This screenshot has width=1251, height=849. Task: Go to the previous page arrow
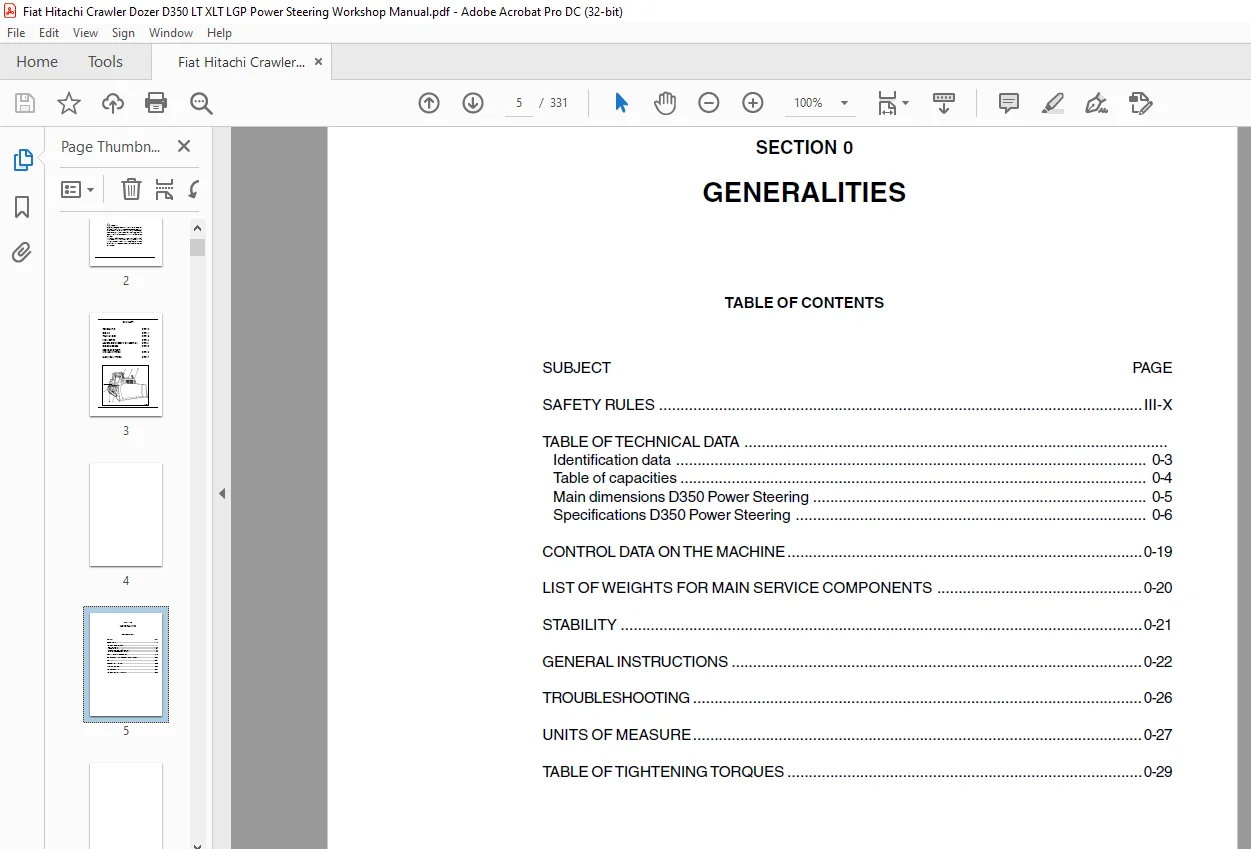click(429, 103)
